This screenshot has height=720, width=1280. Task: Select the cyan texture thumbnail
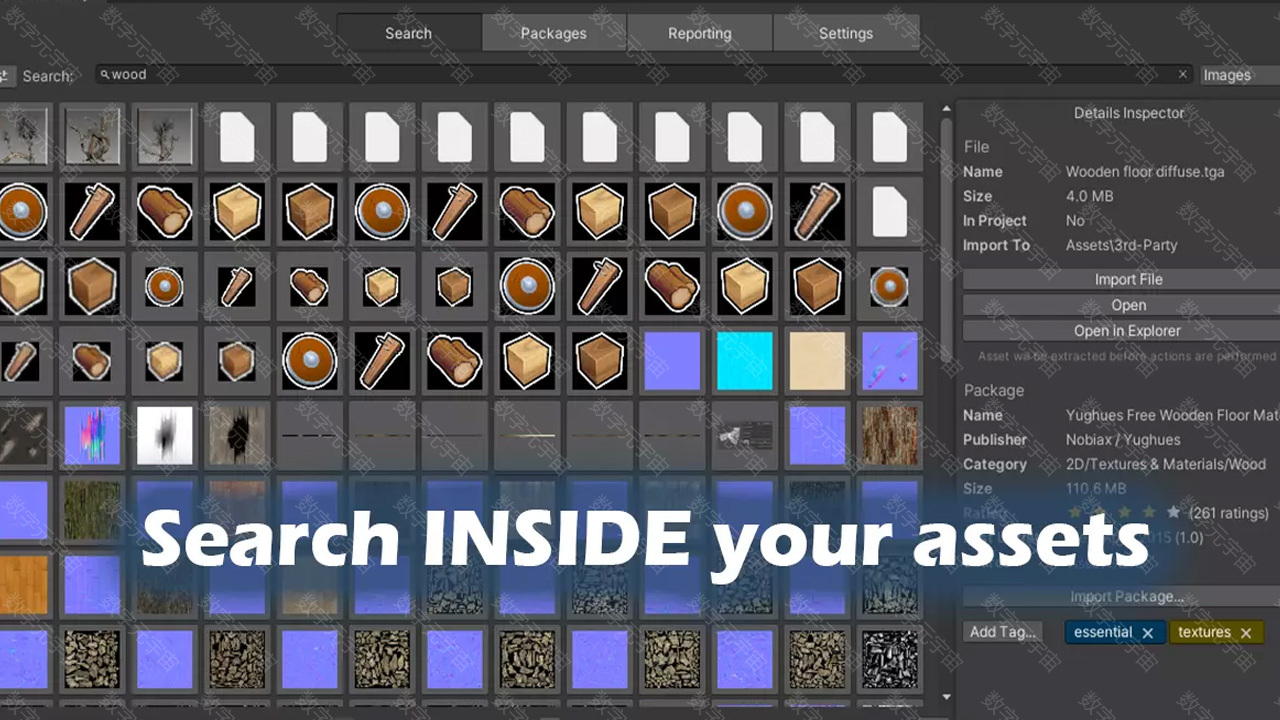[x=744, y=361]
